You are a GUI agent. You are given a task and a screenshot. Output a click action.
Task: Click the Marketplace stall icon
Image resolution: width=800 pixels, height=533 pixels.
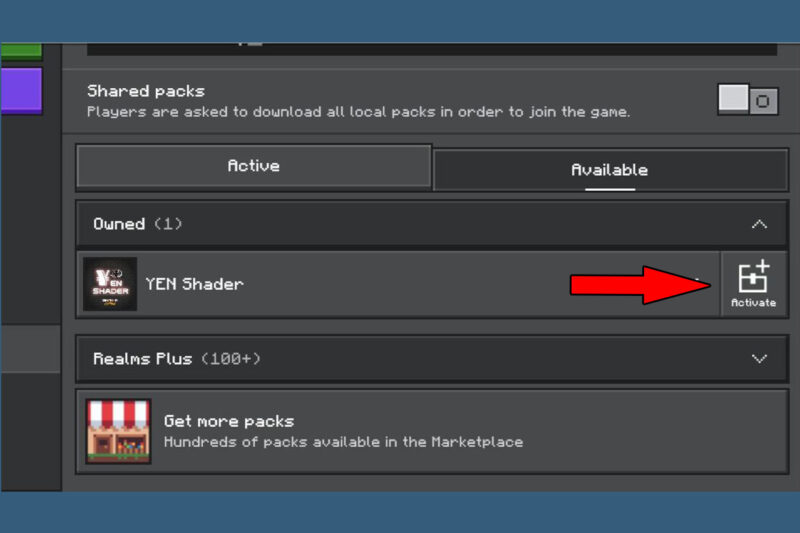(118, 431)
